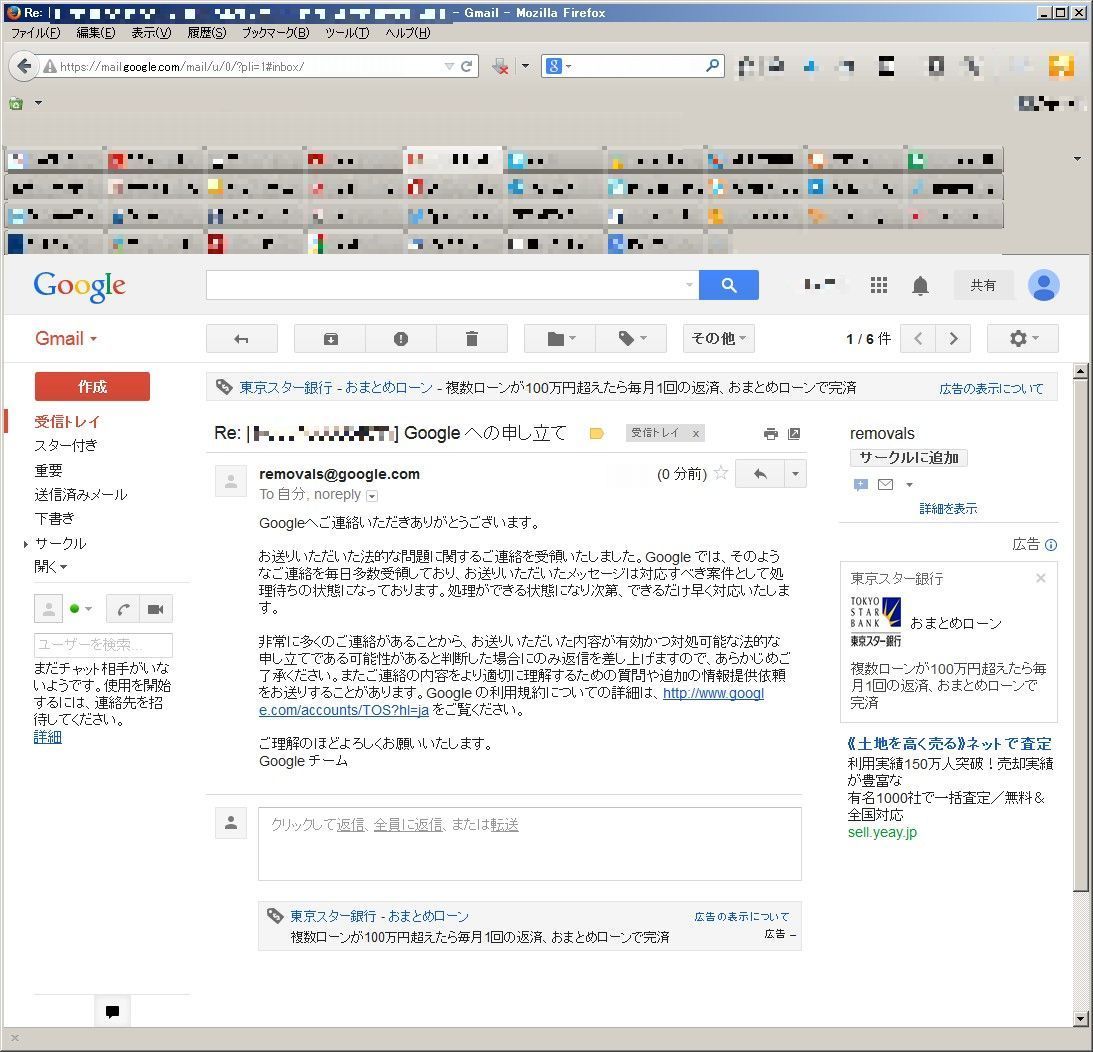
Task: Expand the 開く more labels list
Action: [50, 567]
